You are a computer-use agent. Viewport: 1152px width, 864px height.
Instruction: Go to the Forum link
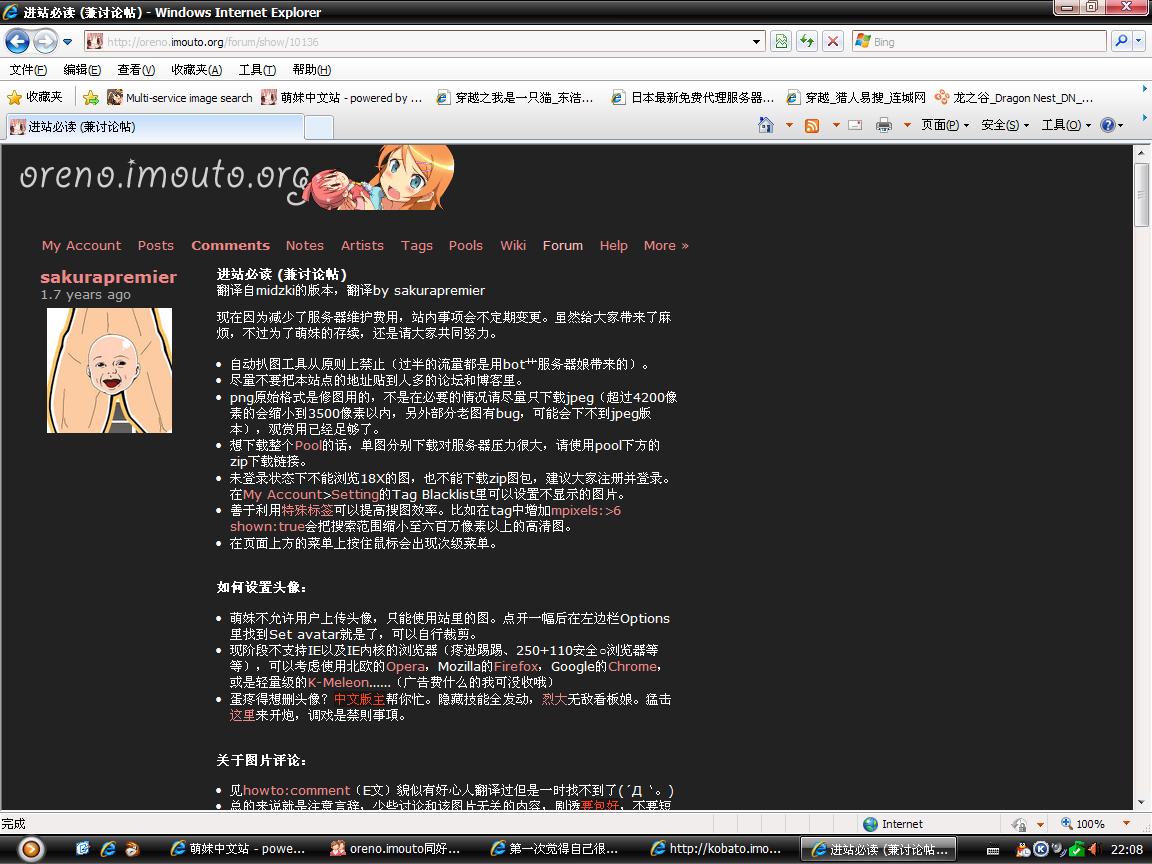click(x=563, y=245)
